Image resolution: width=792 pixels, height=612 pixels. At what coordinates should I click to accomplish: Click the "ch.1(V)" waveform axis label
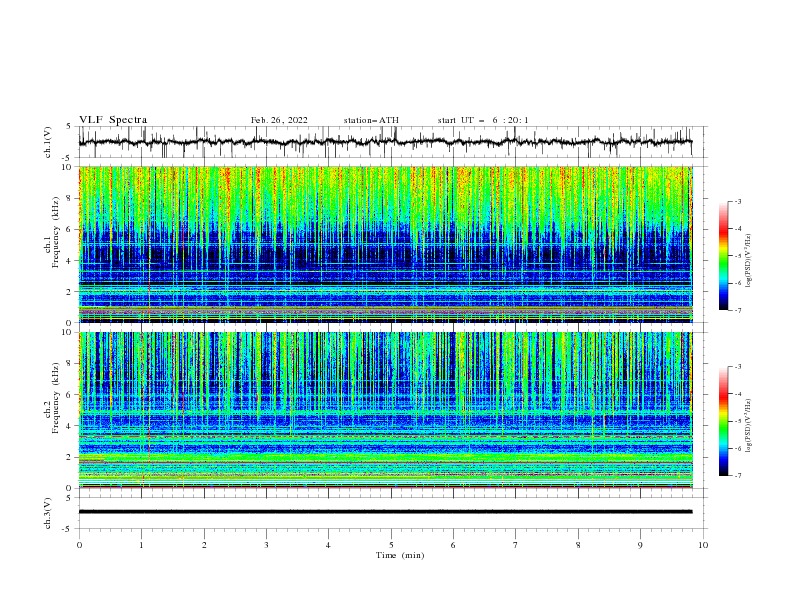[48, 142]
